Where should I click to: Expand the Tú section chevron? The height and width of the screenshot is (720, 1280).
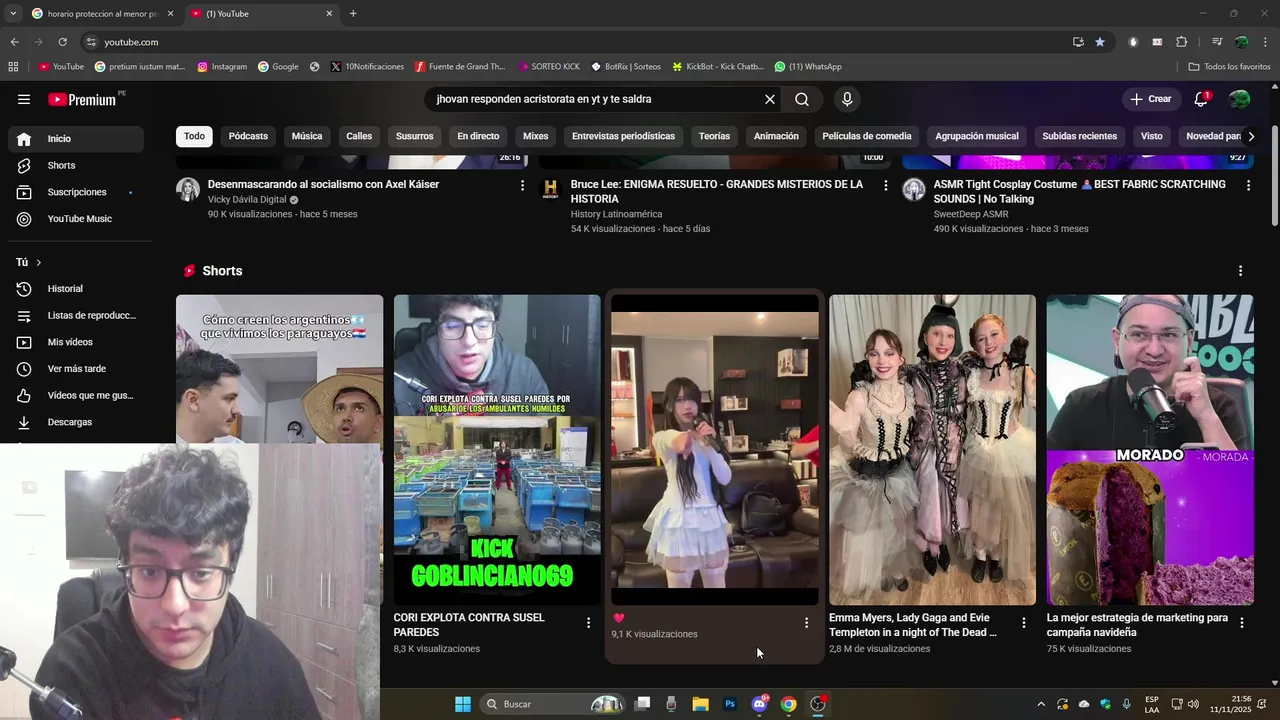coord(38,262)
